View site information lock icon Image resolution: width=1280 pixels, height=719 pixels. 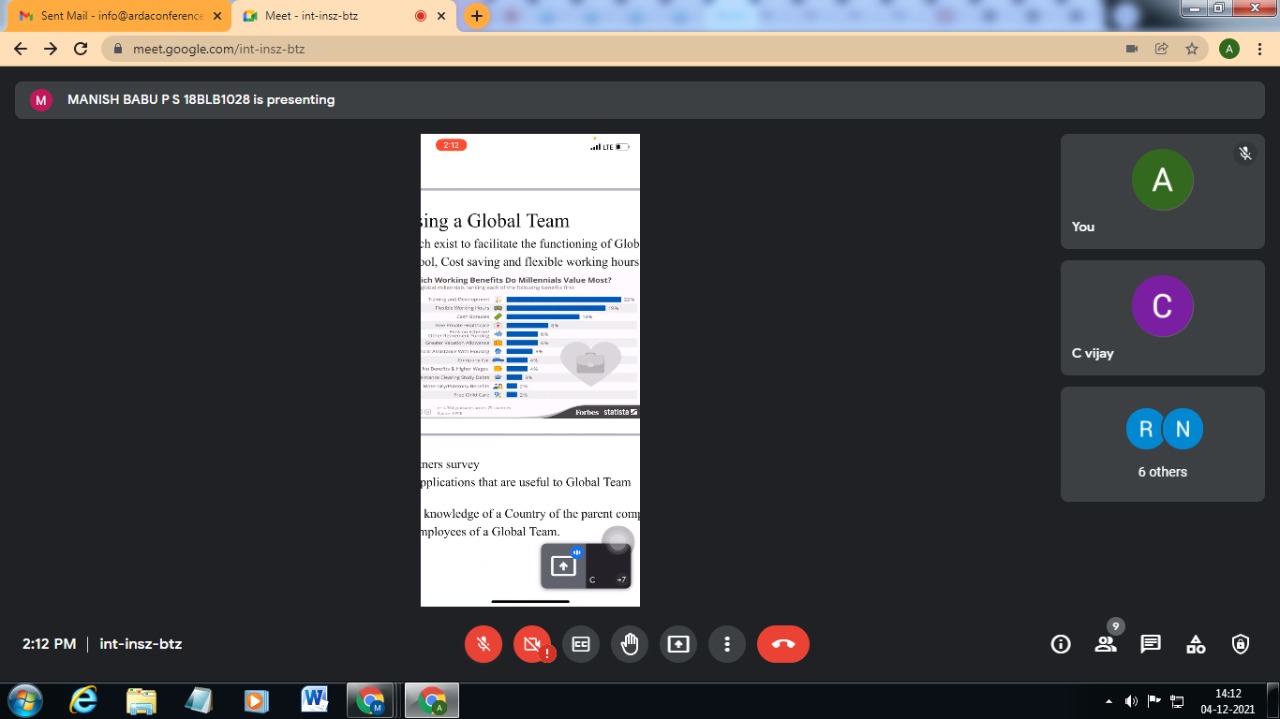click(119, 48)
